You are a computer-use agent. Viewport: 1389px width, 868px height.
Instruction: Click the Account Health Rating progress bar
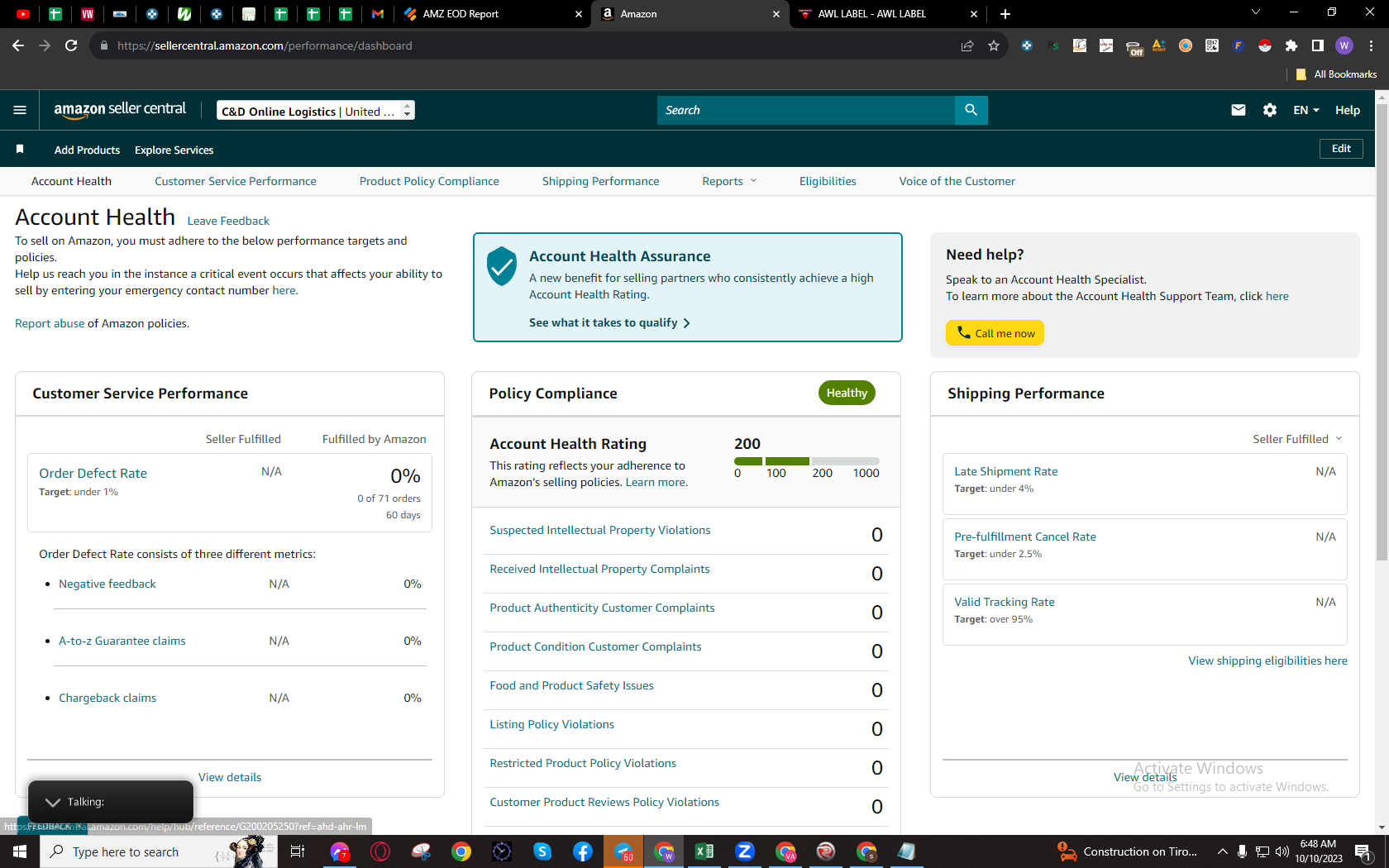tap(807, 461)
